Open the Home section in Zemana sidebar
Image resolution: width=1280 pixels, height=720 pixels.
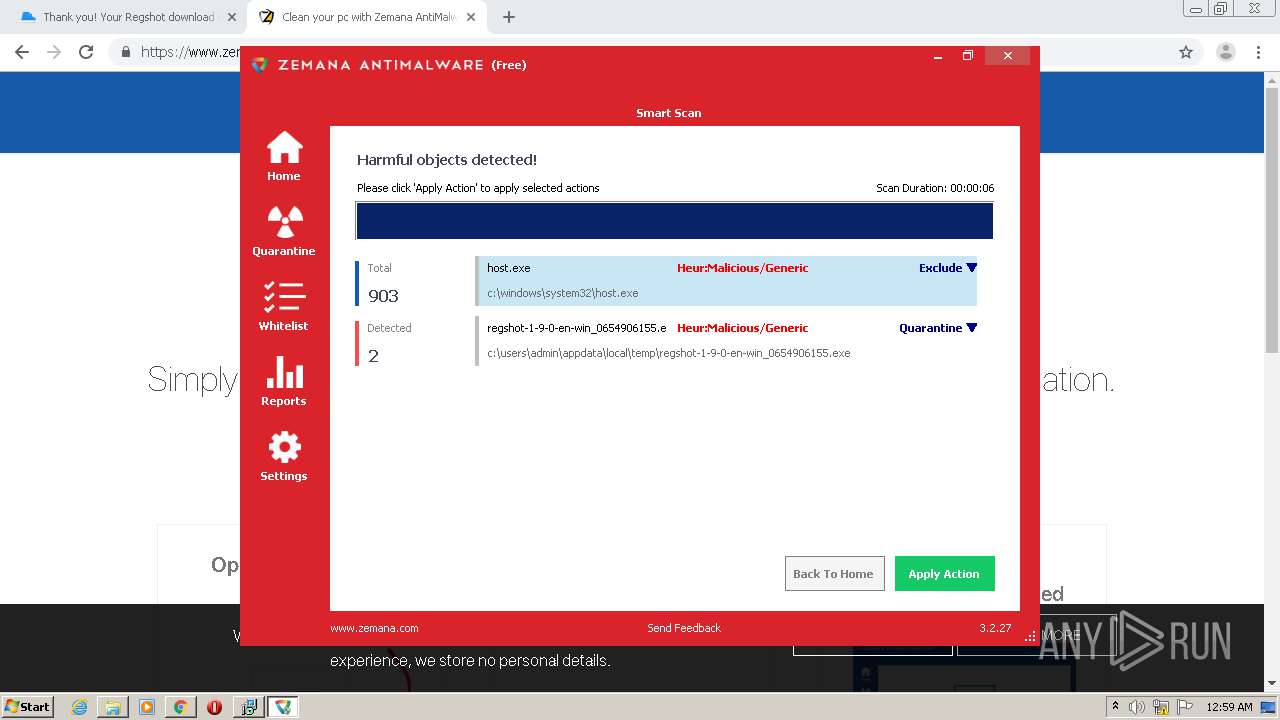pos(284,156)
